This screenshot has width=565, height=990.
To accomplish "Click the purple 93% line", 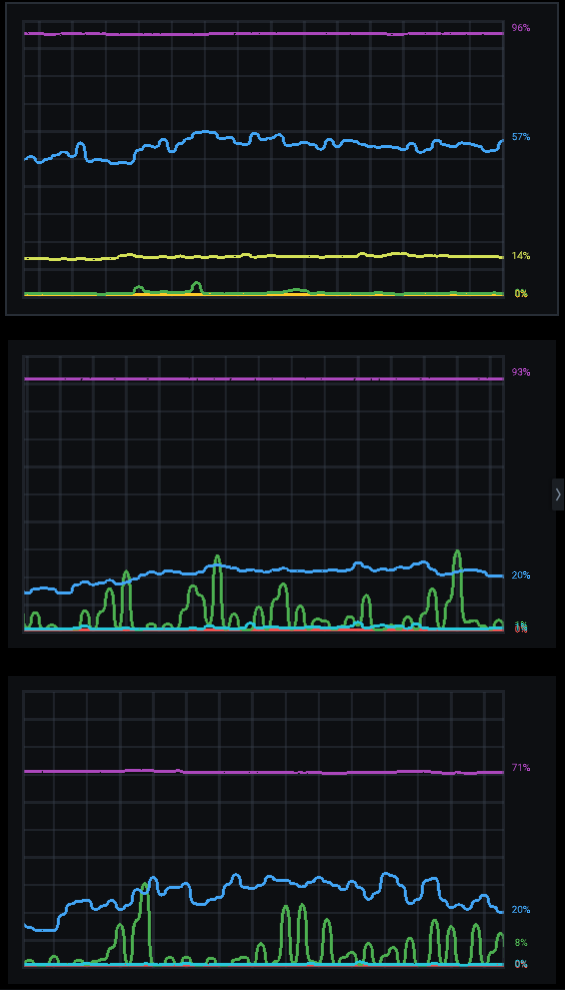I will (x=263, y=379).
